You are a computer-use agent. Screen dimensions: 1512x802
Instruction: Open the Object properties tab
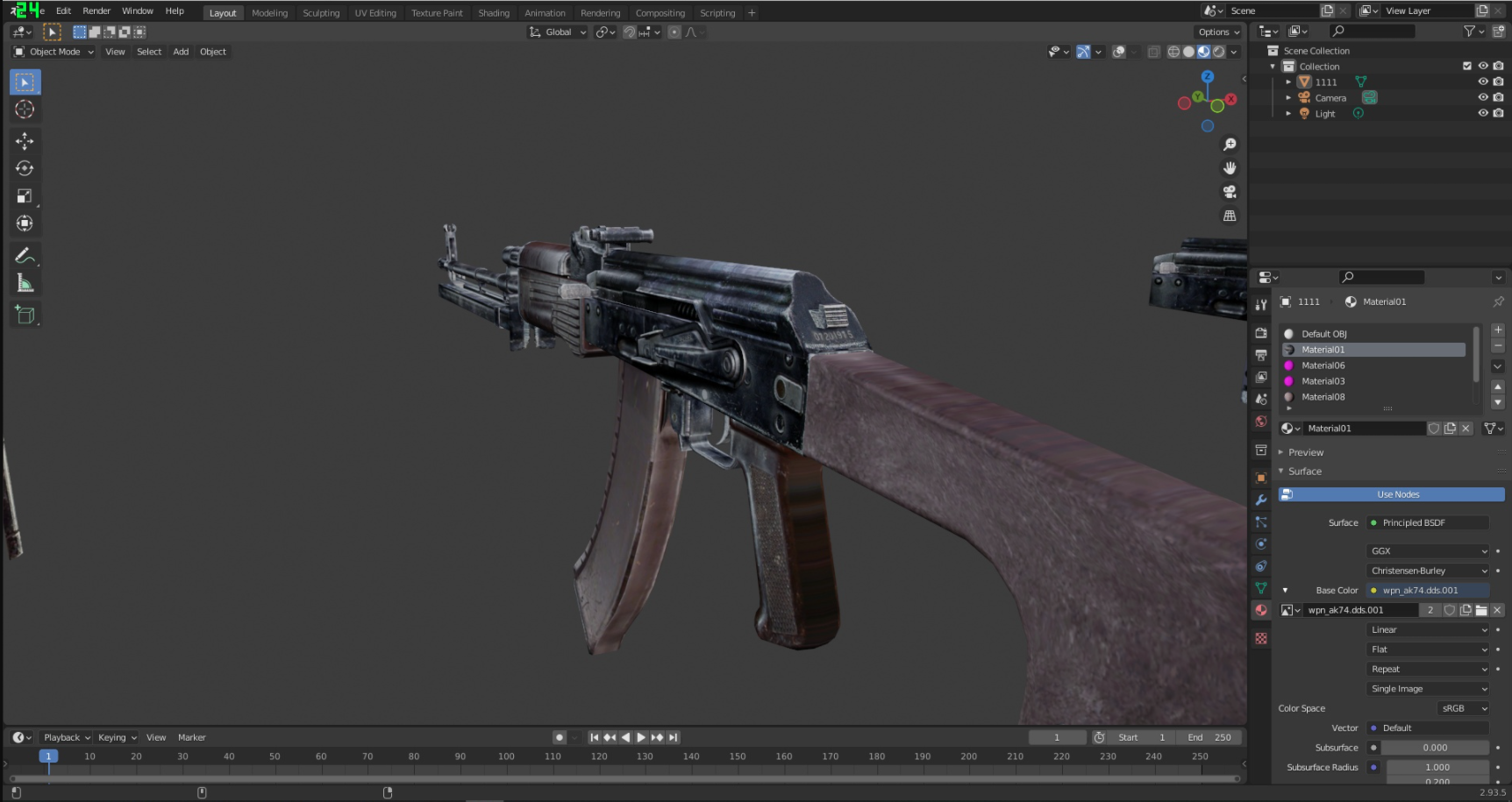point(1261,478)
